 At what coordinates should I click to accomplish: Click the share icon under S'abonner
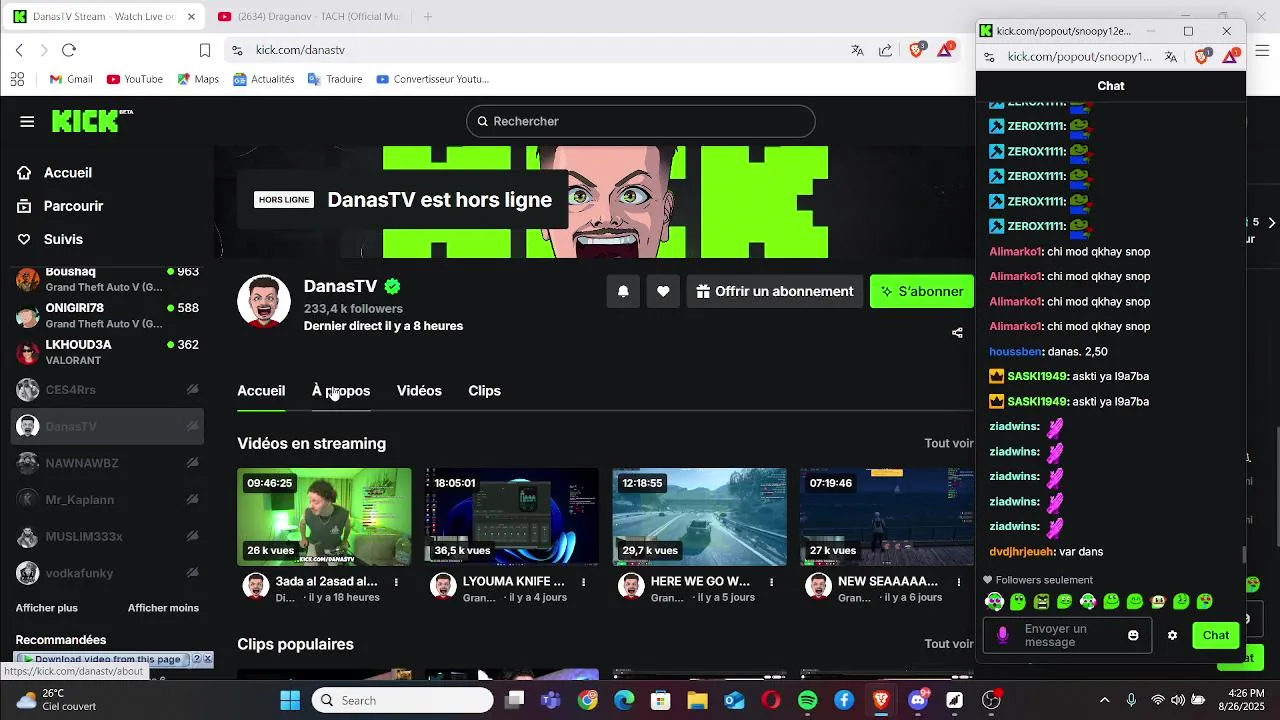(x=957, y=333)
